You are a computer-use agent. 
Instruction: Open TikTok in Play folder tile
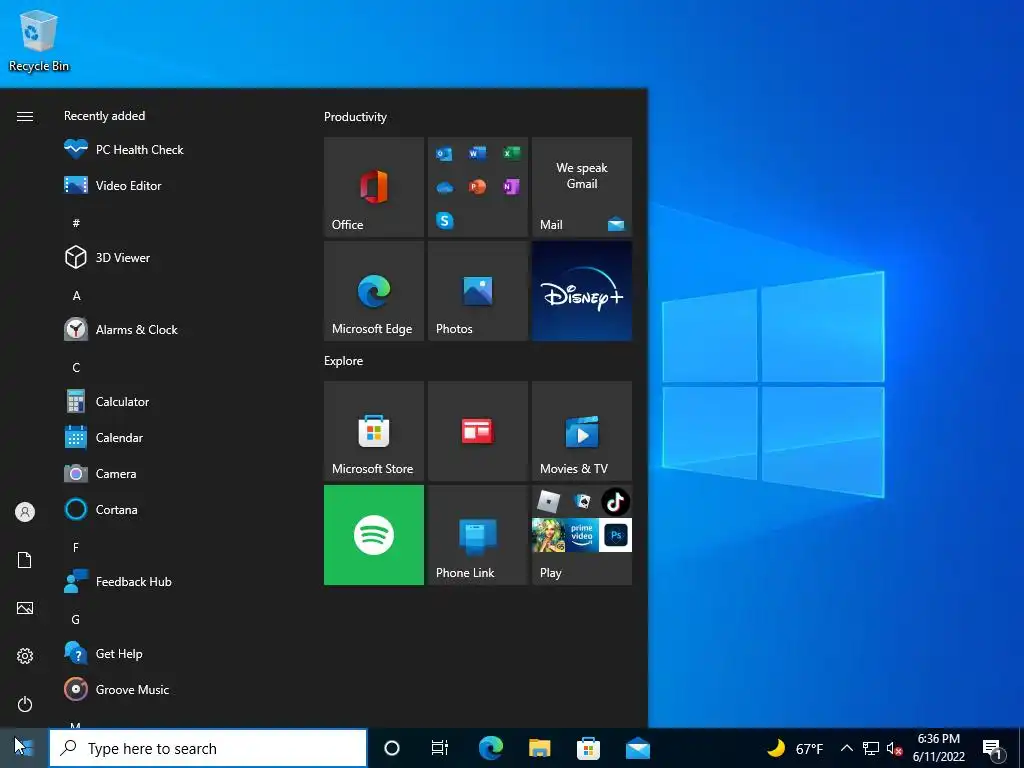click(615, 502)
